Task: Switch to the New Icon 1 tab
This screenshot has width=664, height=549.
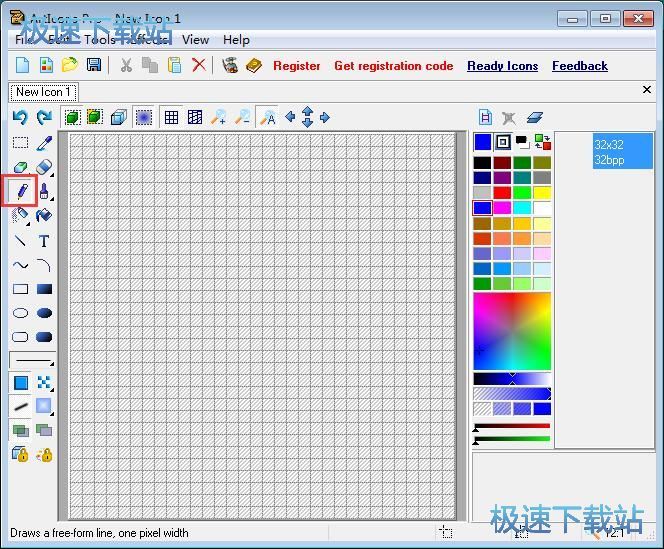Action: click(x=43, y=92)
